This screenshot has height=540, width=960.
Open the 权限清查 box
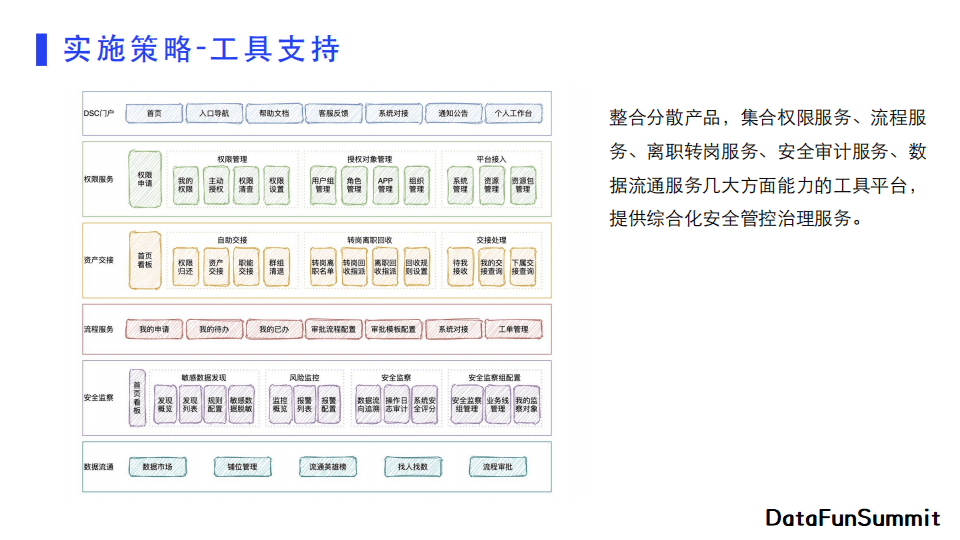pos(246,185)
